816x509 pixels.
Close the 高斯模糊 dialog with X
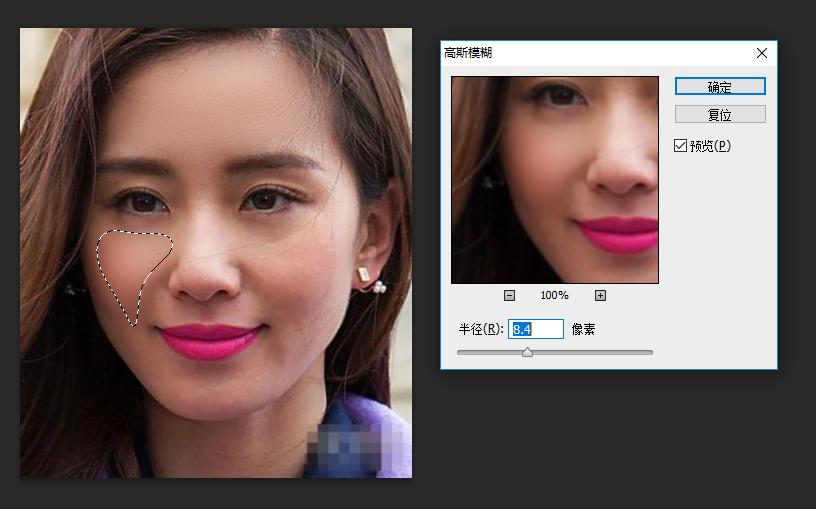pyautogui.click(x=762, y=53)
